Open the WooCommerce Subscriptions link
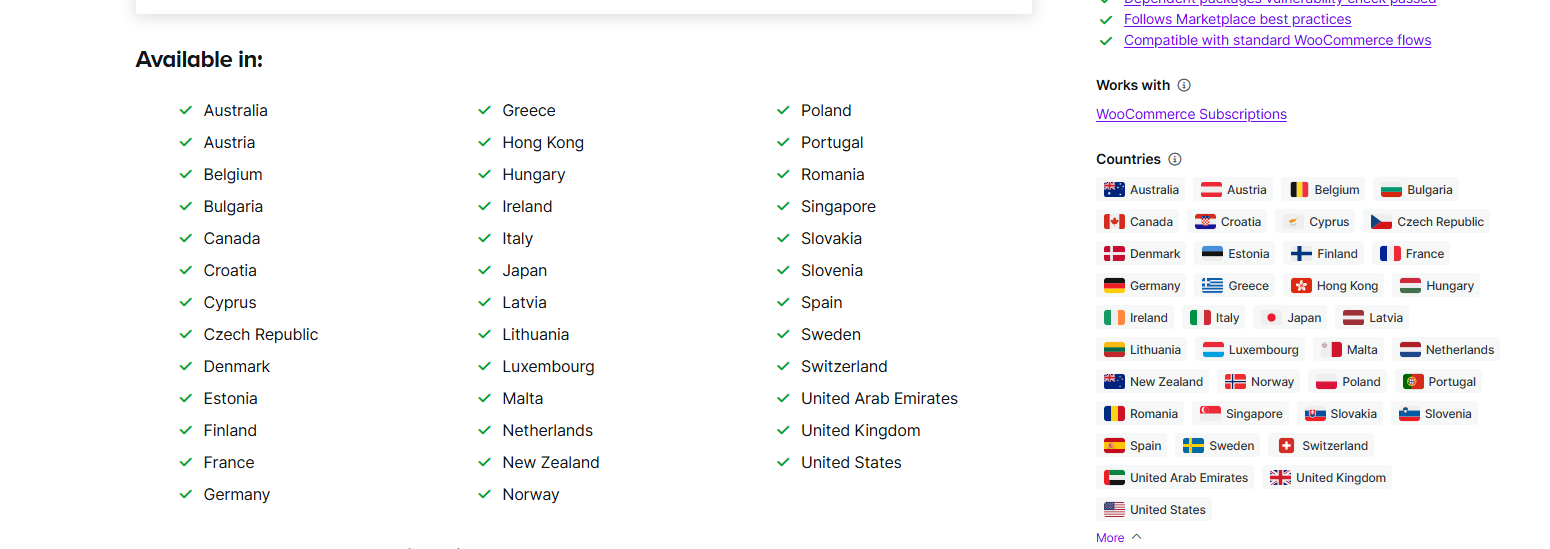This screenshot has height=549, width=1550. [x=1191, y=114]
